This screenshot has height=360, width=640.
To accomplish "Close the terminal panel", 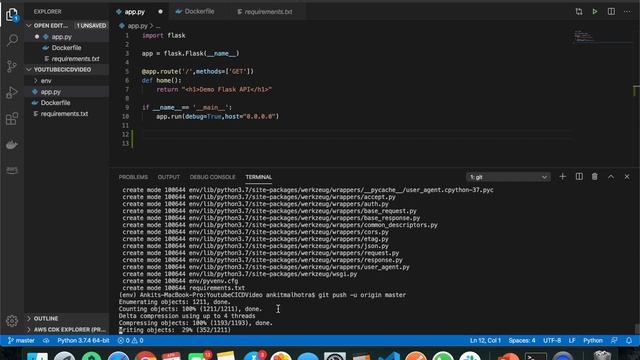I will [627, 176].
